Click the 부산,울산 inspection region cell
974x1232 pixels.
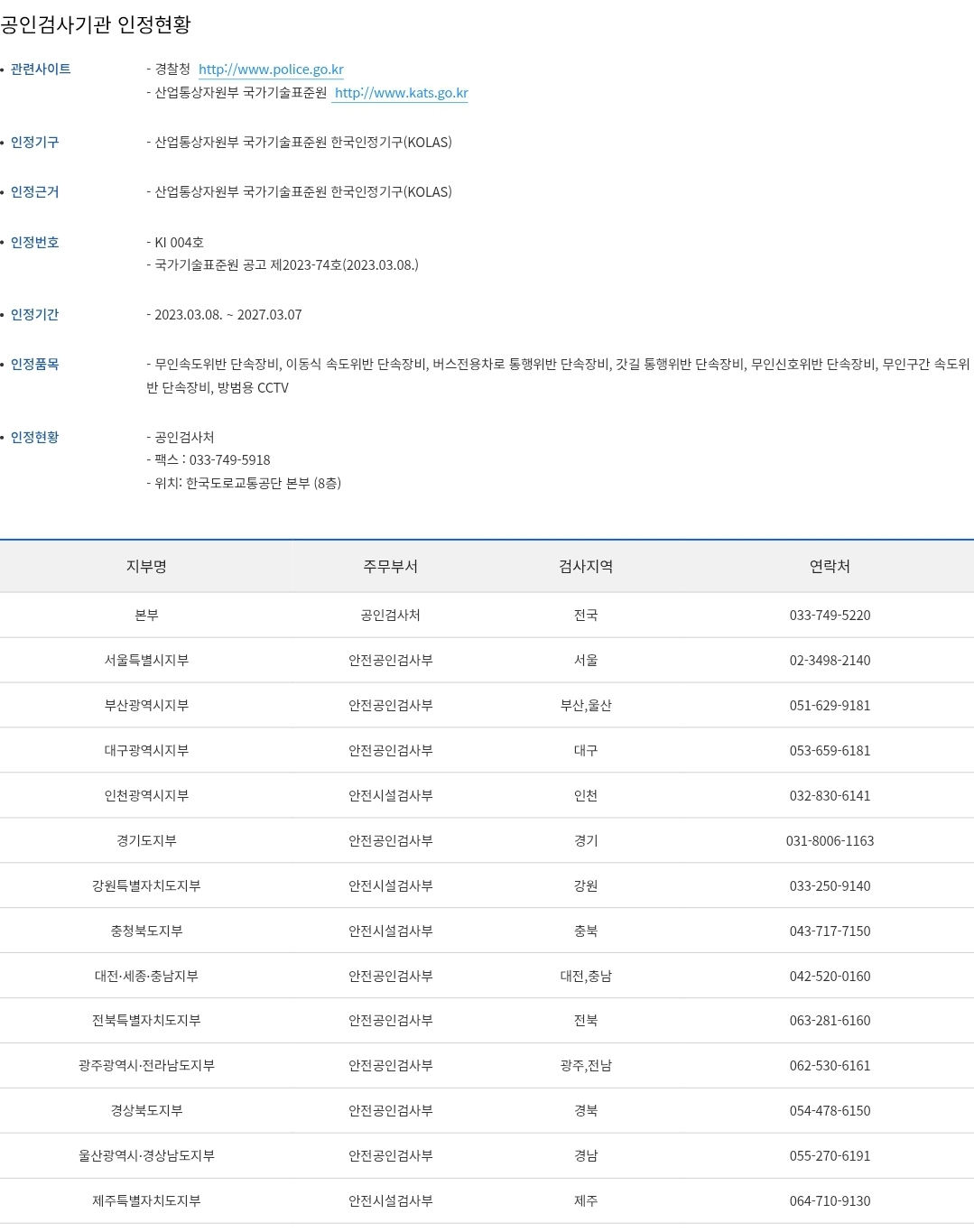coord(584,705)
